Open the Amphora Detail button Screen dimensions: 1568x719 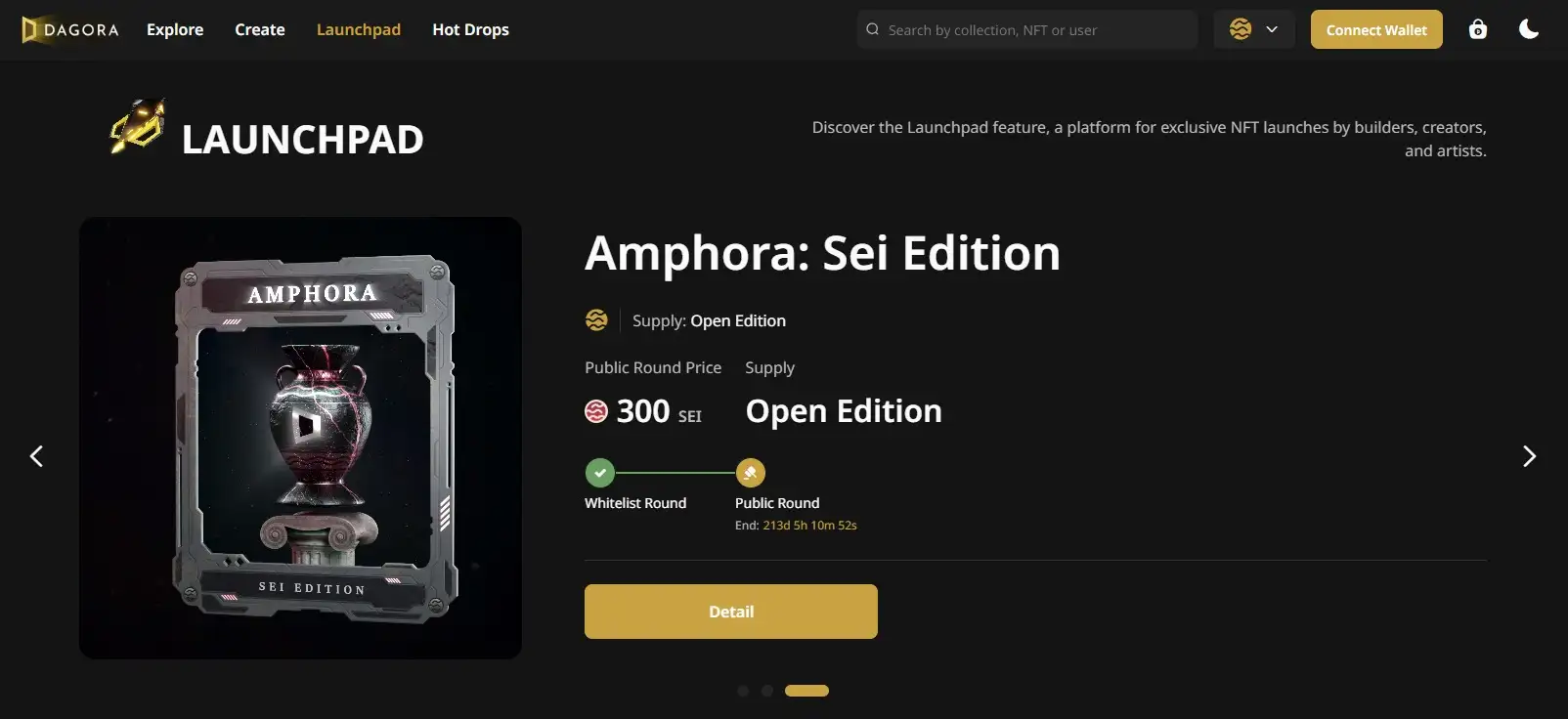coord(731,612)
